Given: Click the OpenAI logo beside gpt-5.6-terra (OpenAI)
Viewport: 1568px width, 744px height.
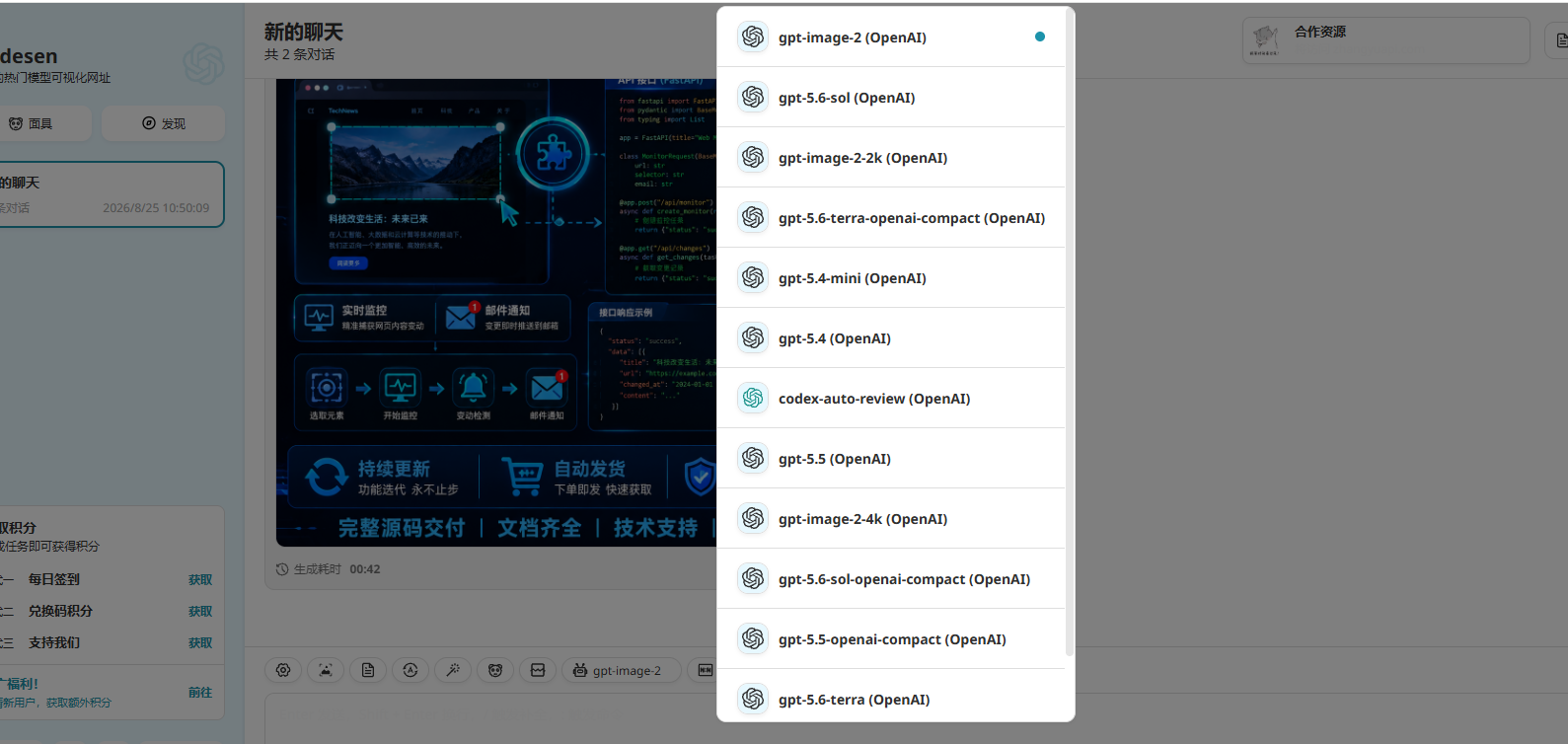Looking at the screenshot, I should pyautogui.click(x=753, y=699).
